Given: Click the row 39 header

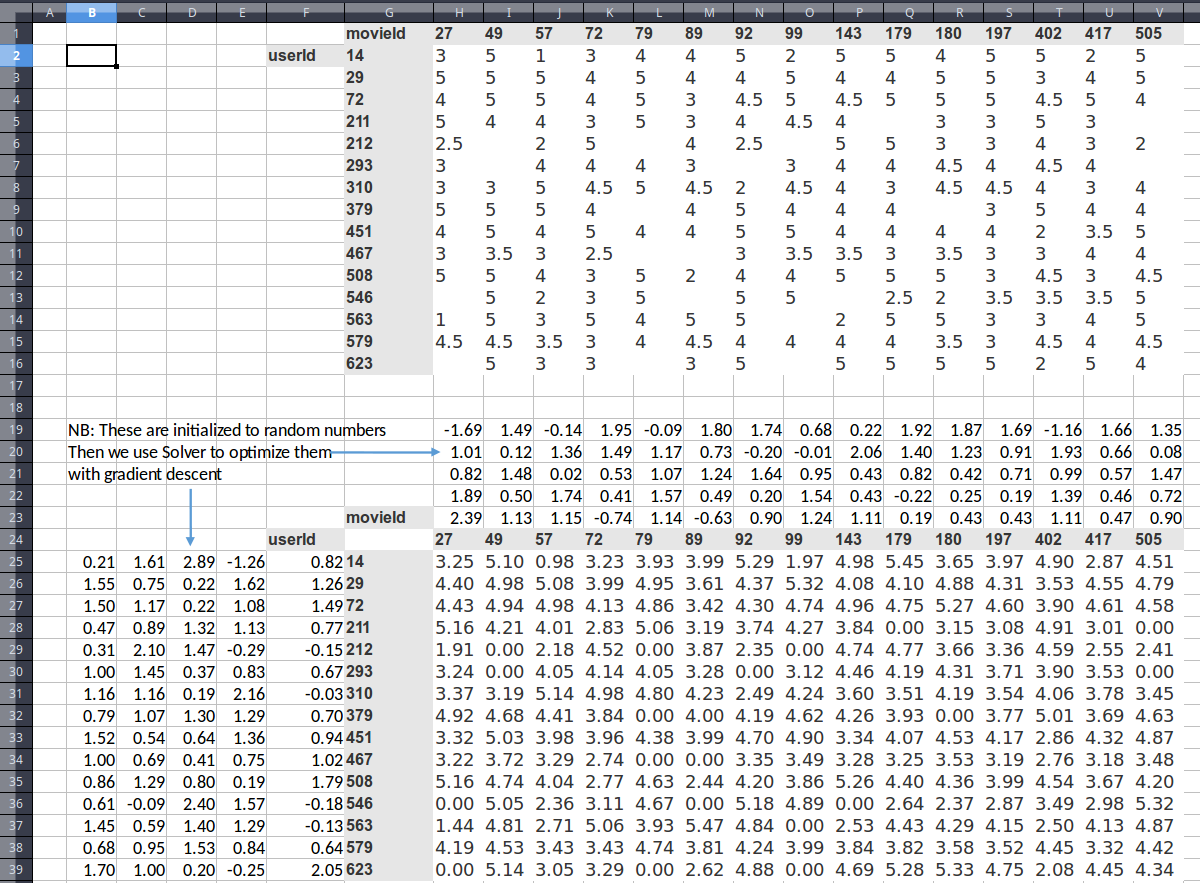Looking at the screenshot, I should coord(16,870).
